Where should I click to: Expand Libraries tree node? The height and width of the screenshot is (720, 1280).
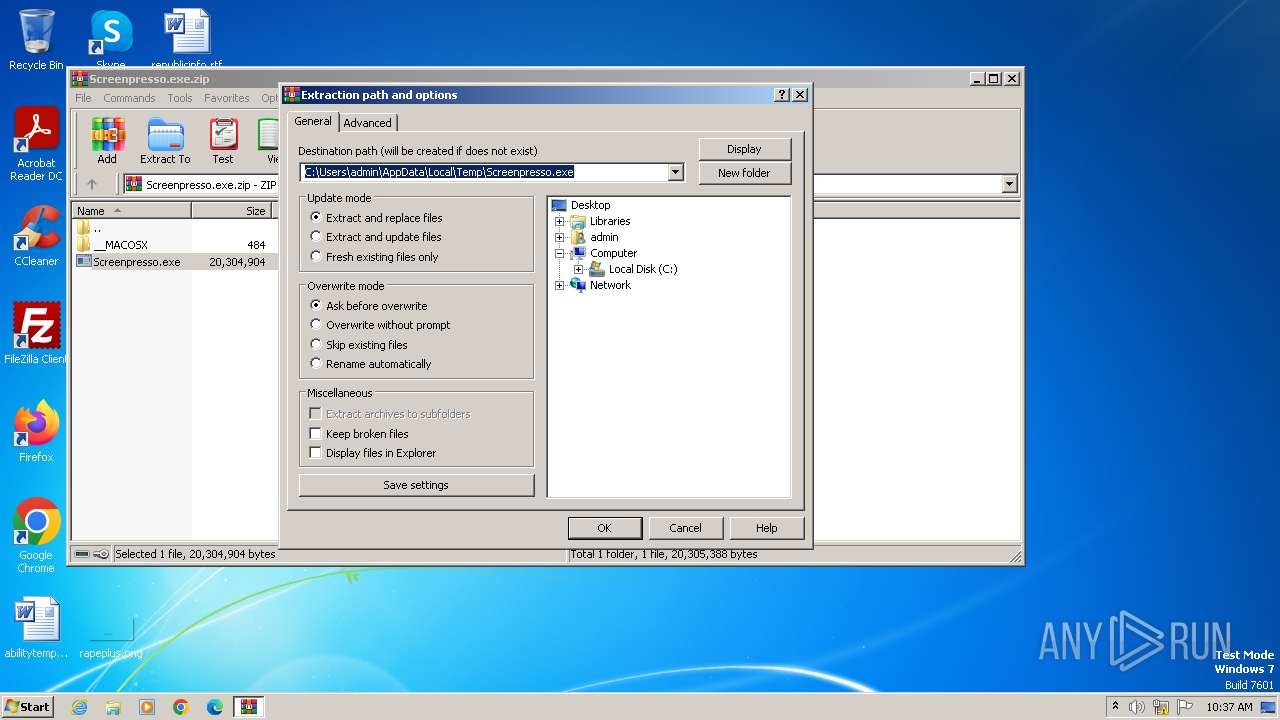(x=560, y=221)
